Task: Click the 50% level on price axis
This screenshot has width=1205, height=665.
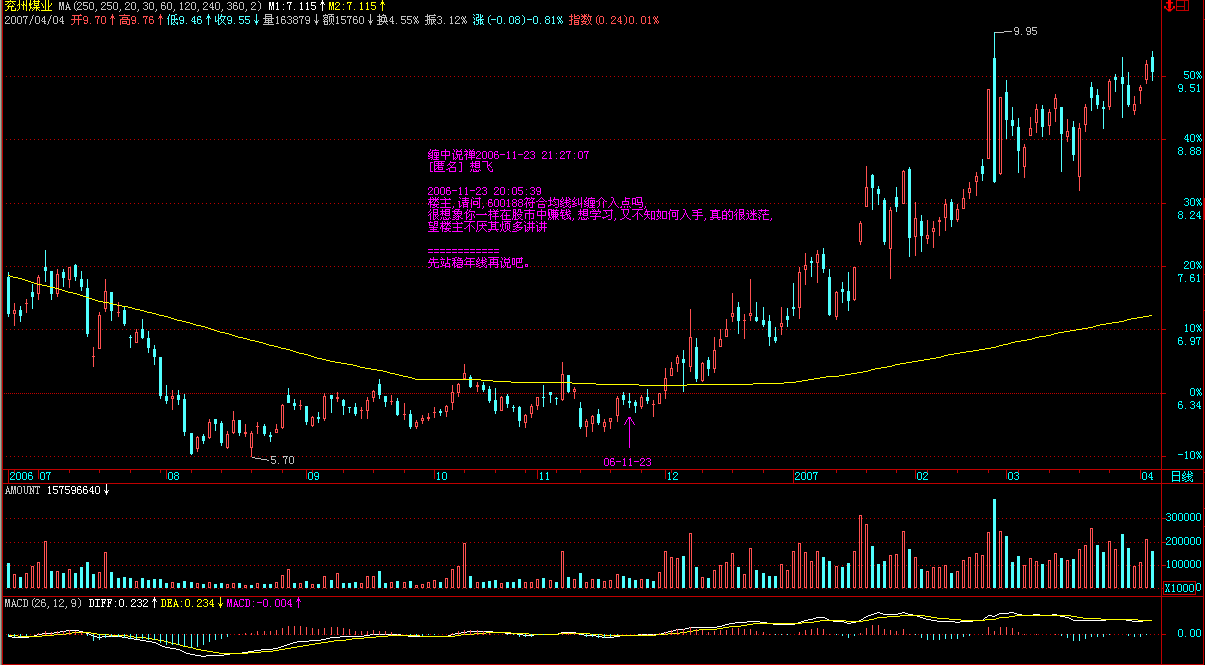Action: (x=1191, y=75)
